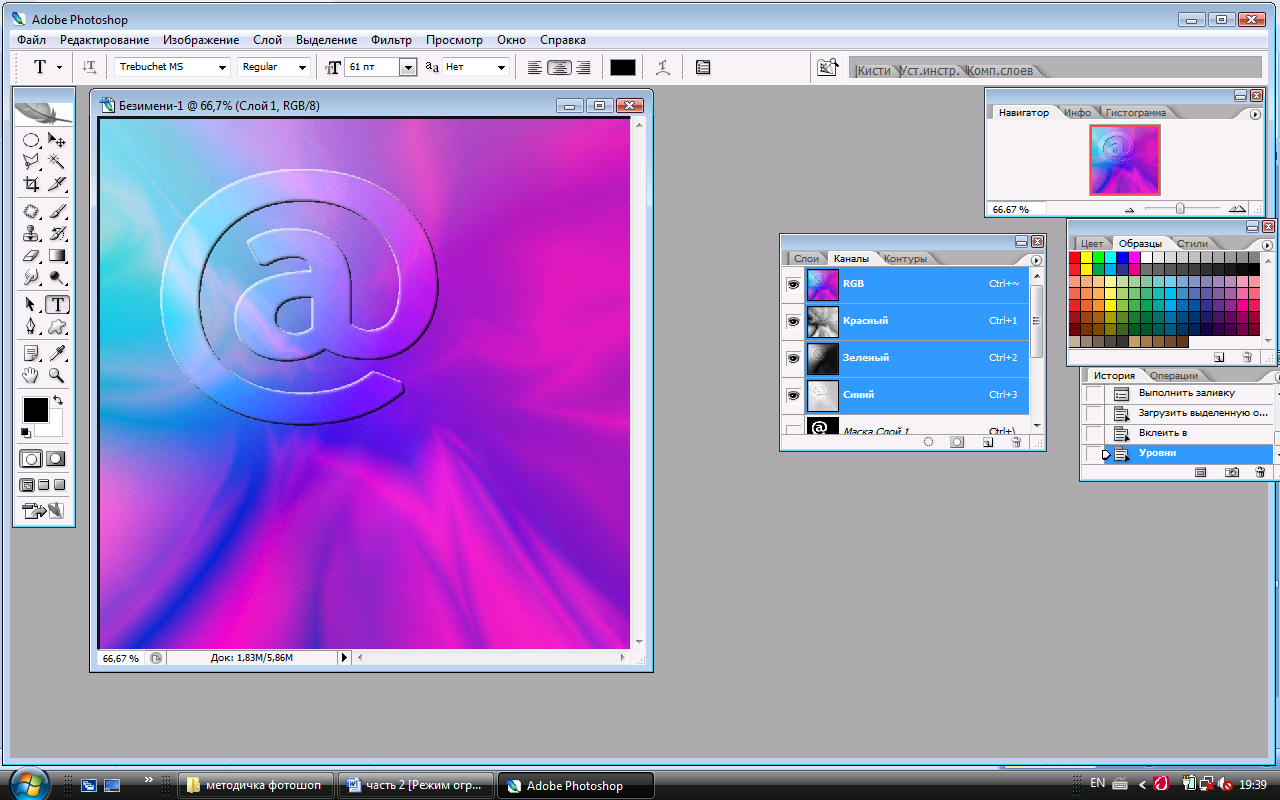Open the anti-aliasing dropdown Нет
The image size is (1280, 800).
click(501, 67)
